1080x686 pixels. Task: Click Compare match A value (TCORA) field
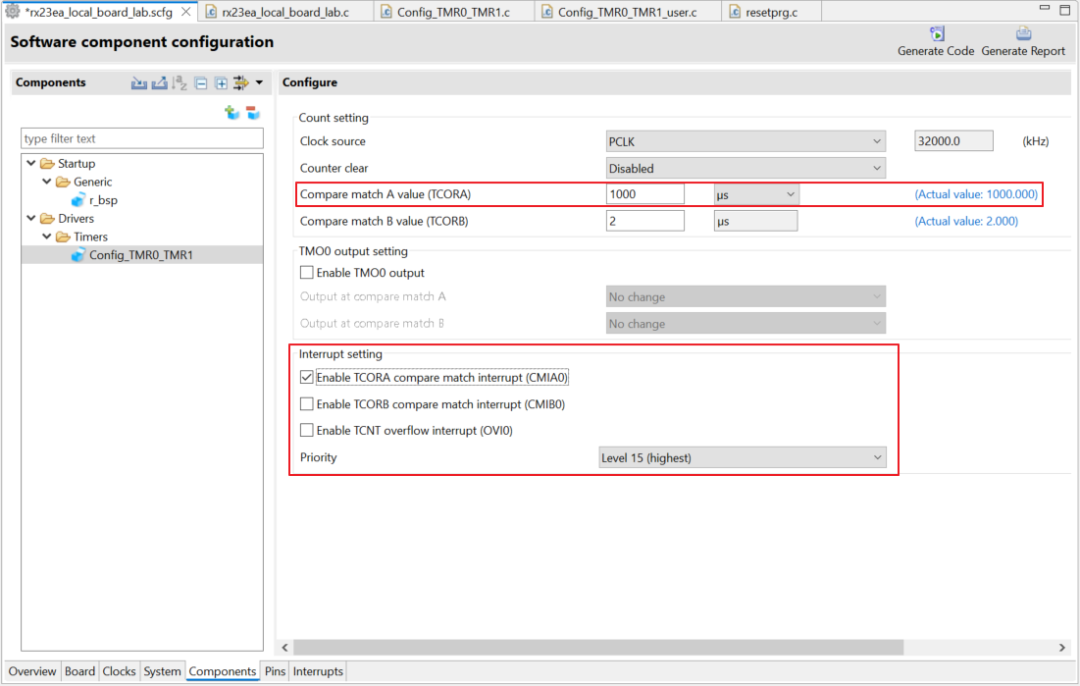point(645,194)
